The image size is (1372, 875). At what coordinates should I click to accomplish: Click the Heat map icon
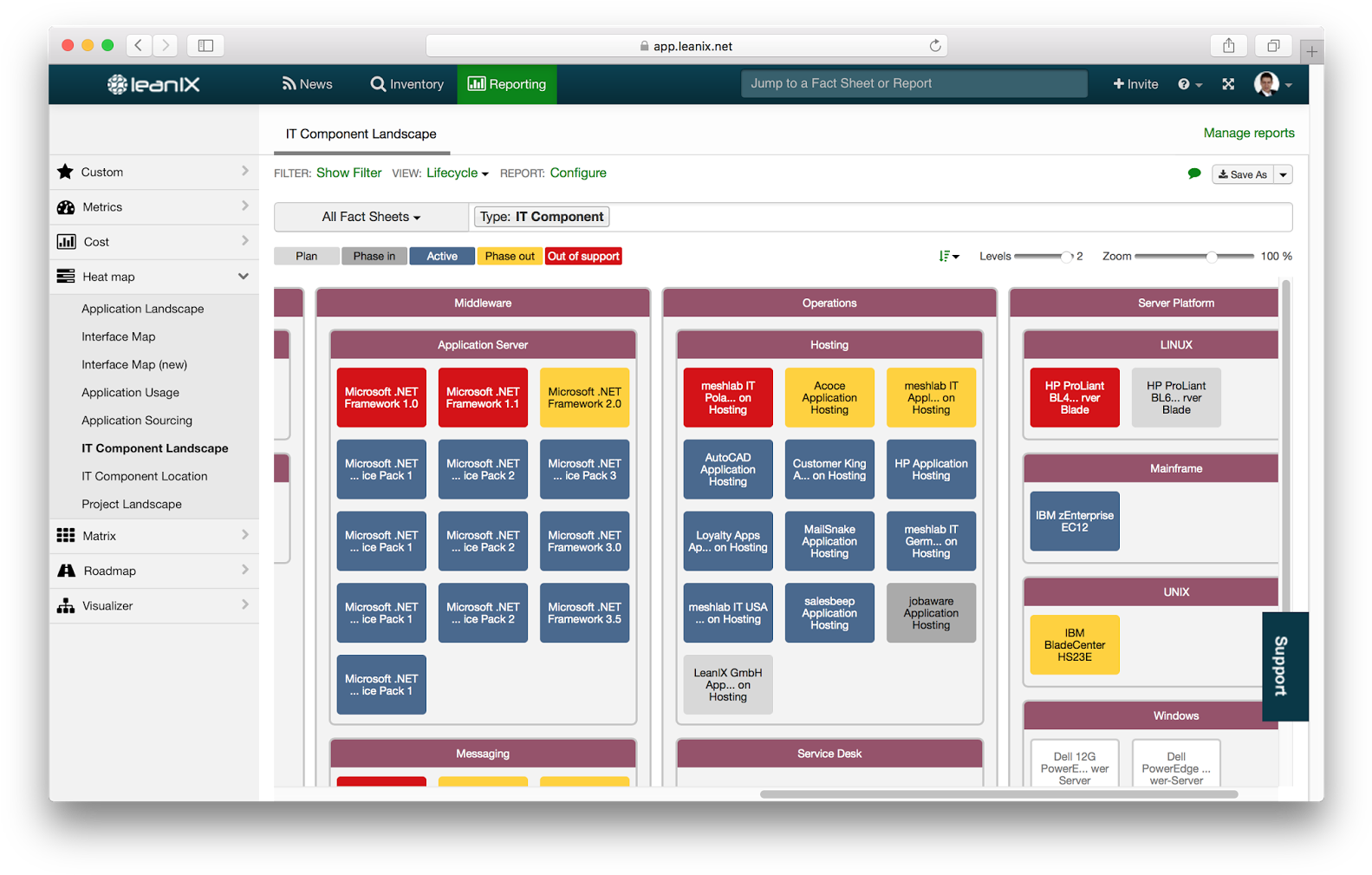tap(66, 277)
